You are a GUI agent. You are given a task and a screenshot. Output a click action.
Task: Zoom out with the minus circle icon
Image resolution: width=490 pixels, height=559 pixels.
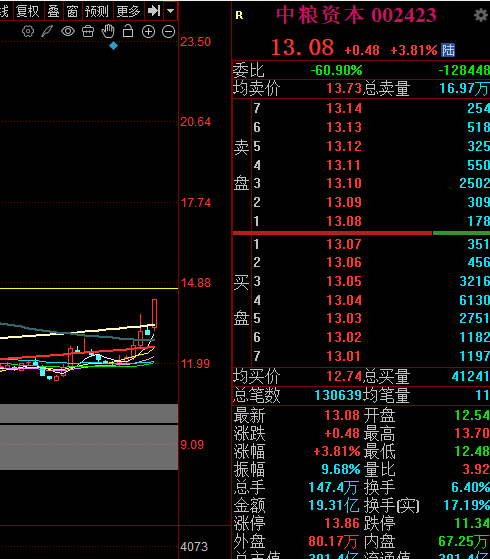(168, 32)
